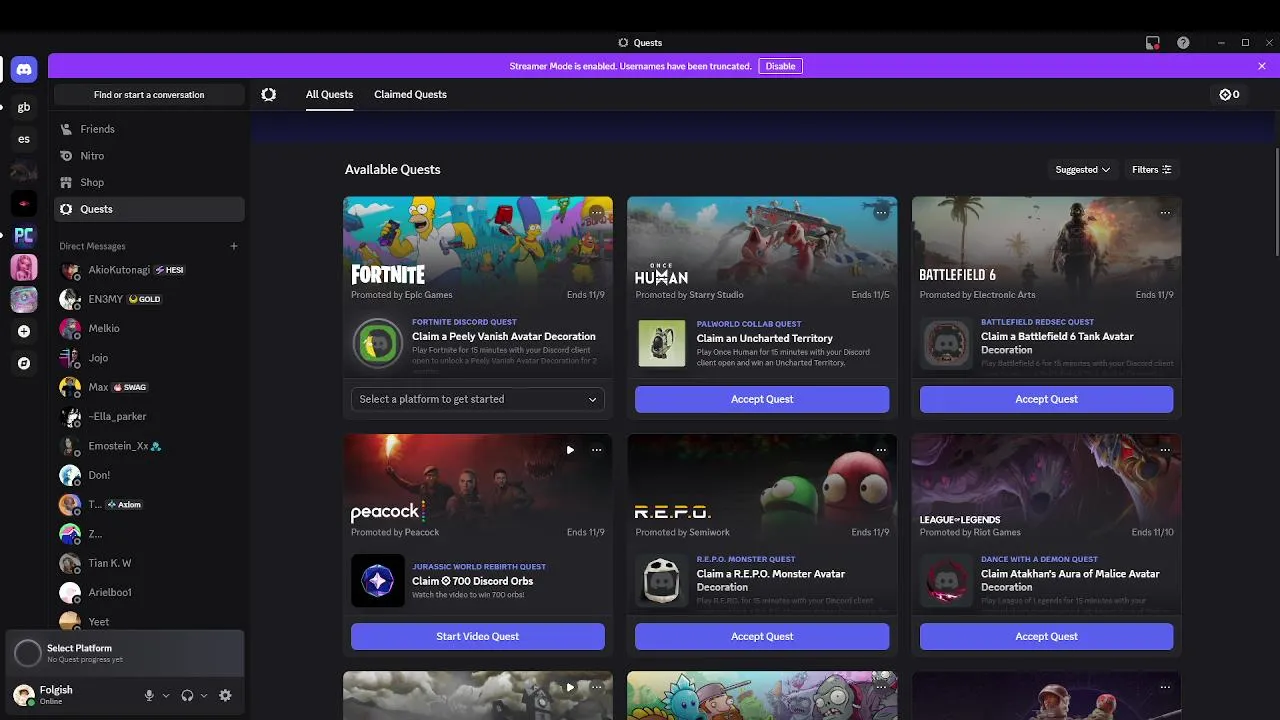Expand 'Select a platform to get started' dropdown
The image size is (1280, 720).
(478, 399)
